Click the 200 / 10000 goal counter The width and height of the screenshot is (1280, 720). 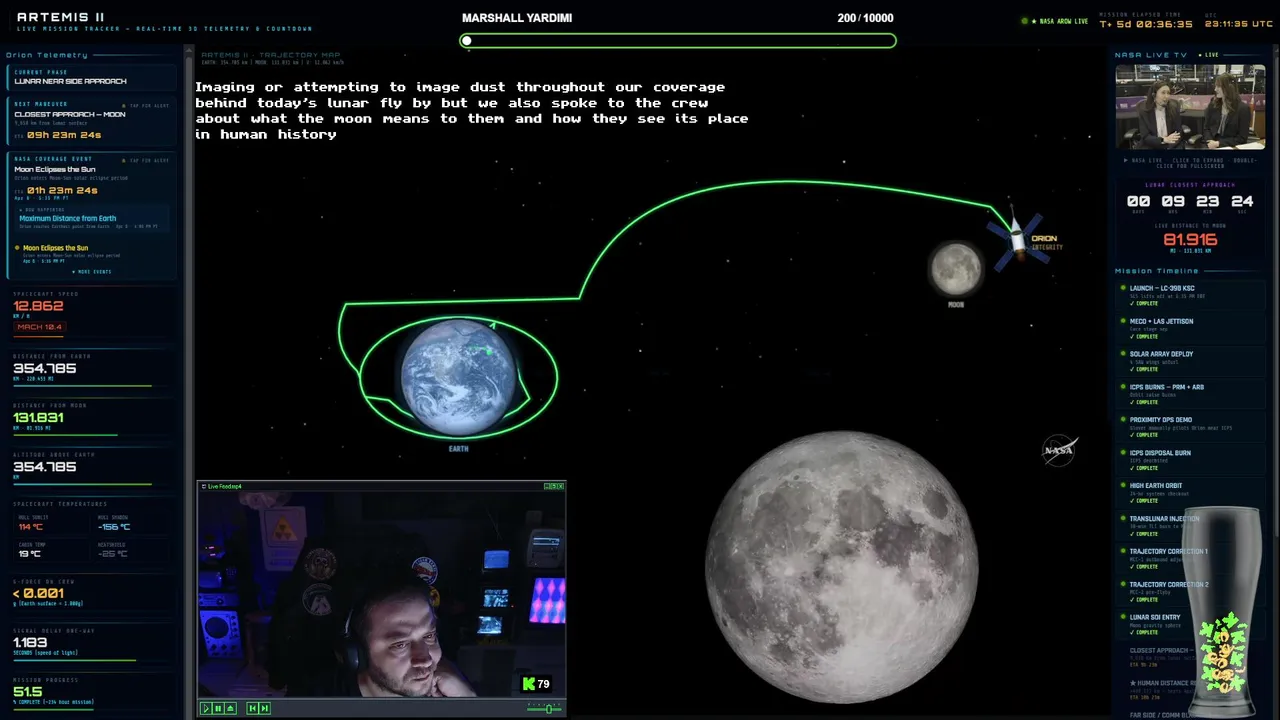(x=866, y=18)
